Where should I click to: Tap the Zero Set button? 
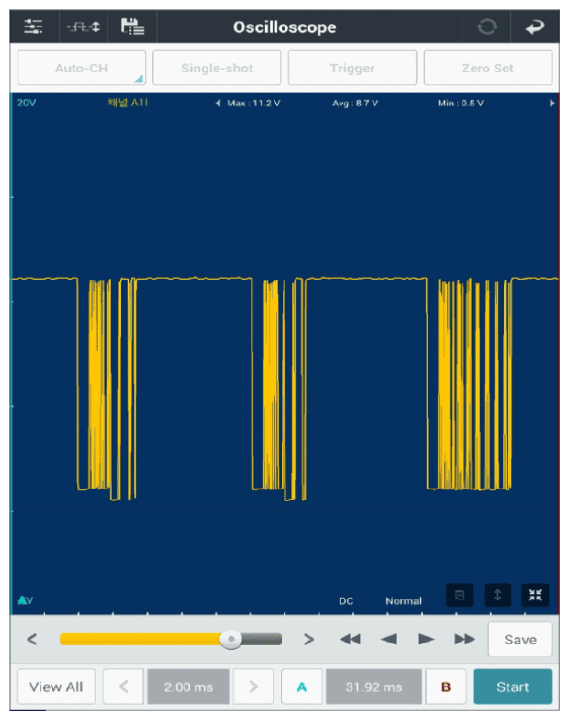pos(488,68)
